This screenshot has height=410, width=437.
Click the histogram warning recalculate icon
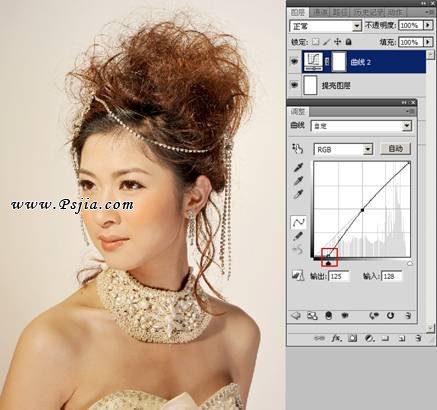click(298, 276)
